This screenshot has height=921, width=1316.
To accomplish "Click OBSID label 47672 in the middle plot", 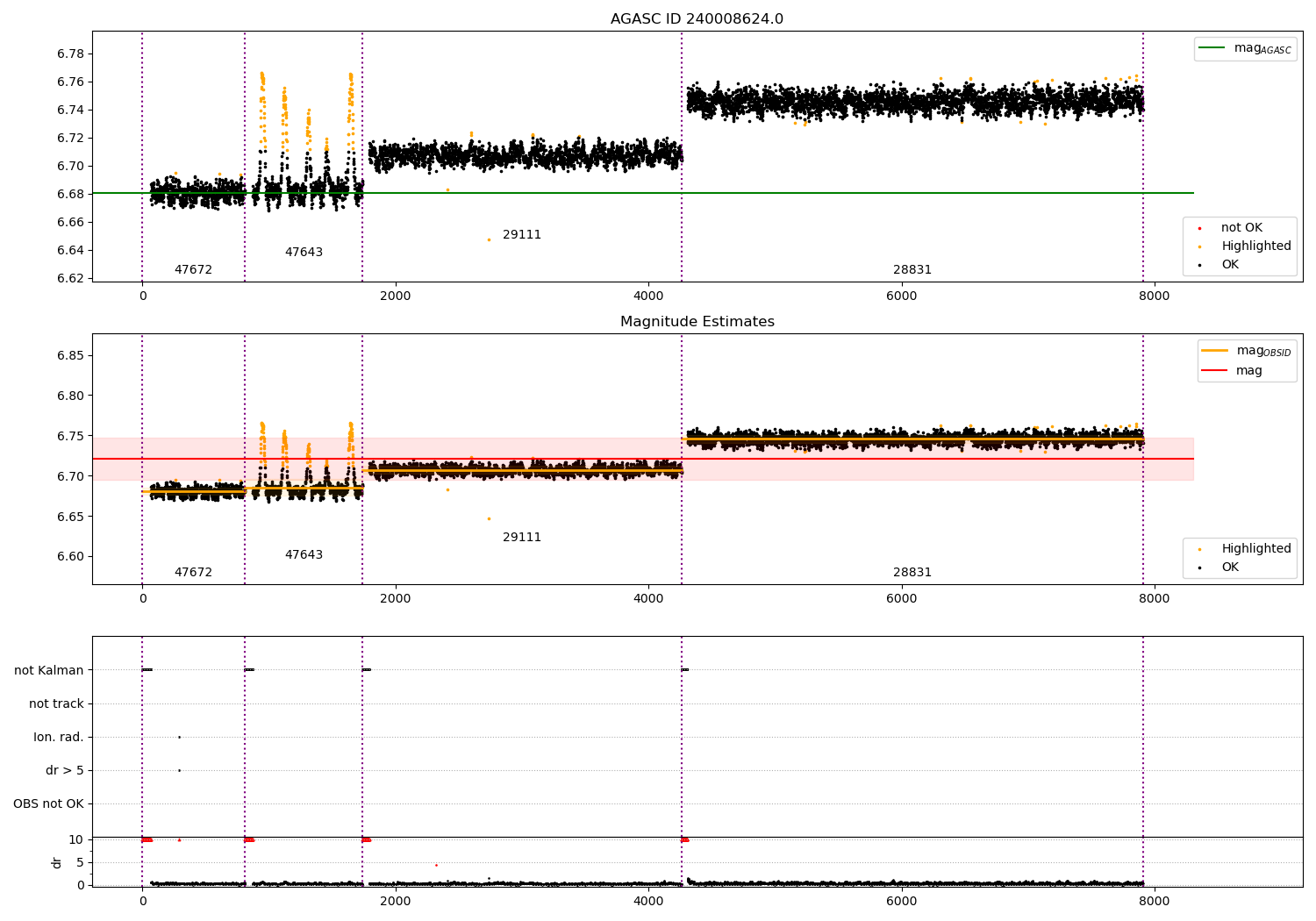I will [x=193, y=573].
